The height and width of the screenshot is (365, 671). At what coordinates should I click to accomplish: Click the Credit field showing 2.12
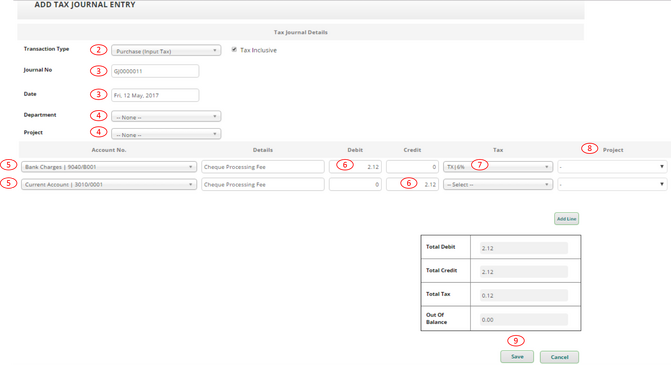(412, 184)
